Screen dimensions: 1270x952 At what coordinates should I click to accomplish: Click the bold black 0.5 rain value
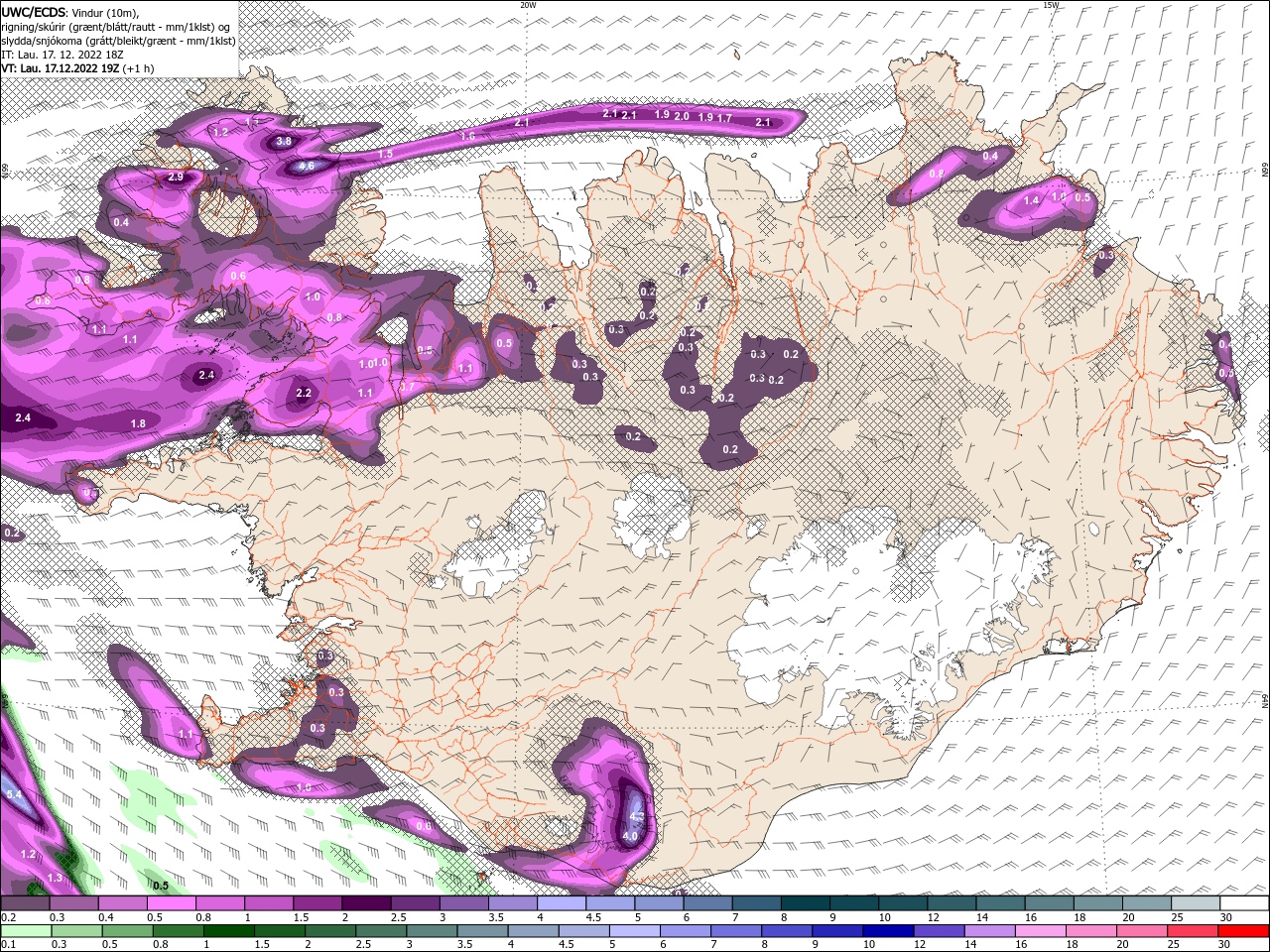click(161, 885)
